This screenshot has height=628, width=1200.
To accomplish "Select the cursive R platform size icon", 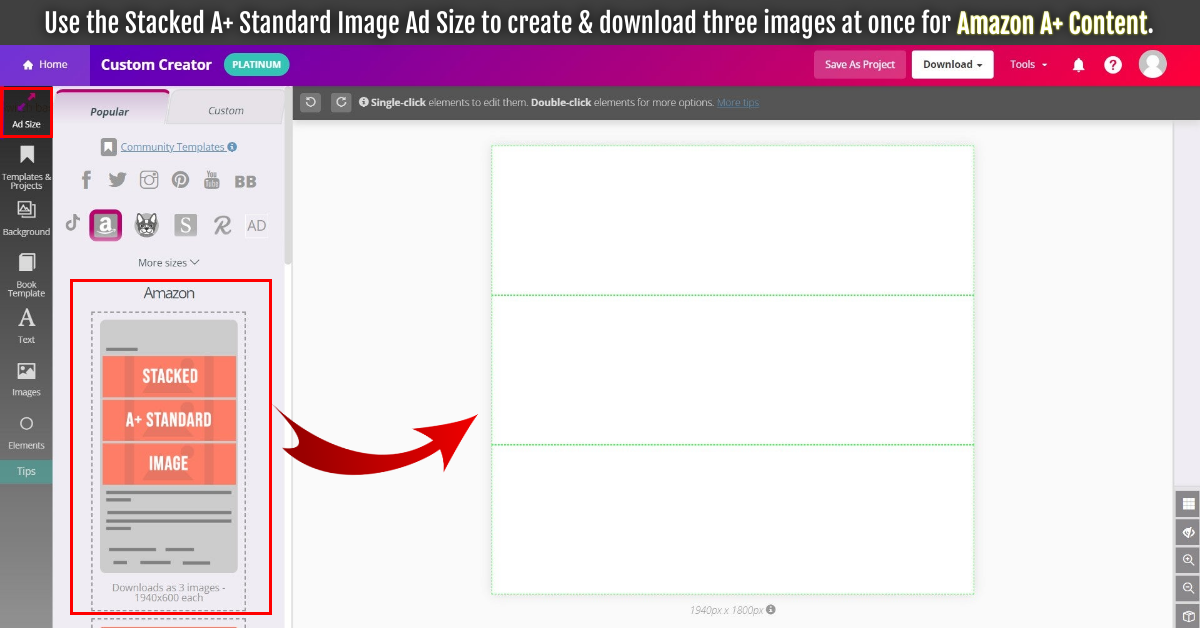I will tap(222, 225).
